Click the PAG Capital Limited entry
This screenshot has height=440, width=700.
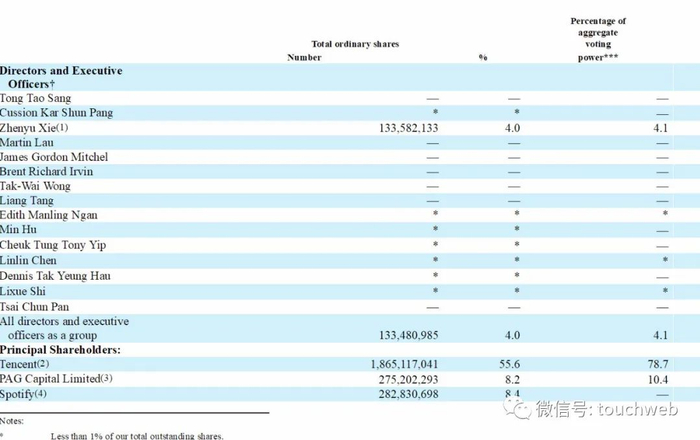tap(50, 379)
